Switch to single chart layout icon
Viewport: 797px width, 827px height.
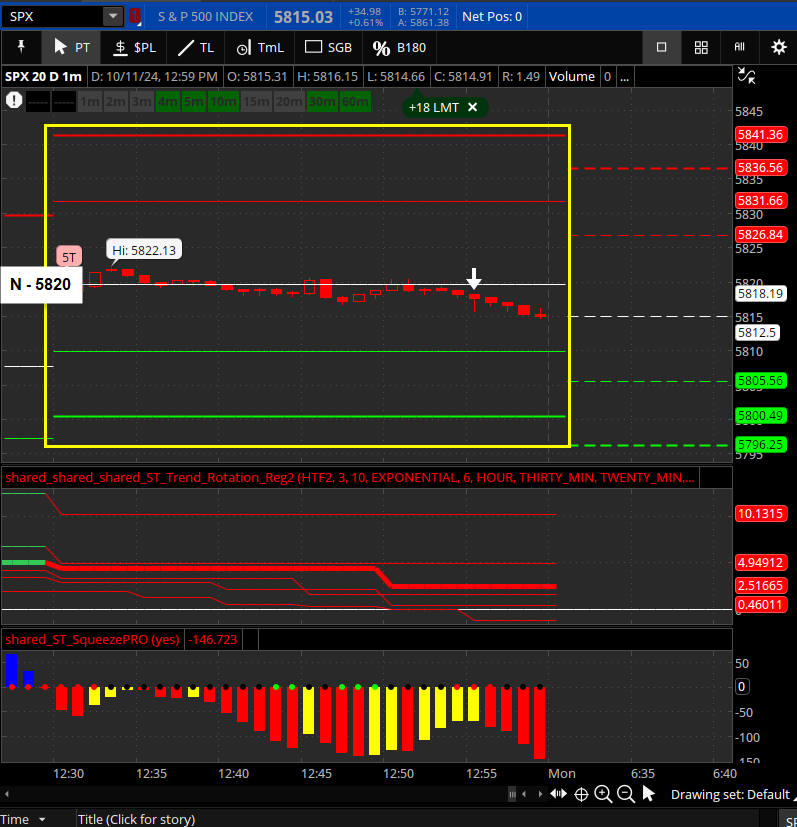(661, 47)
